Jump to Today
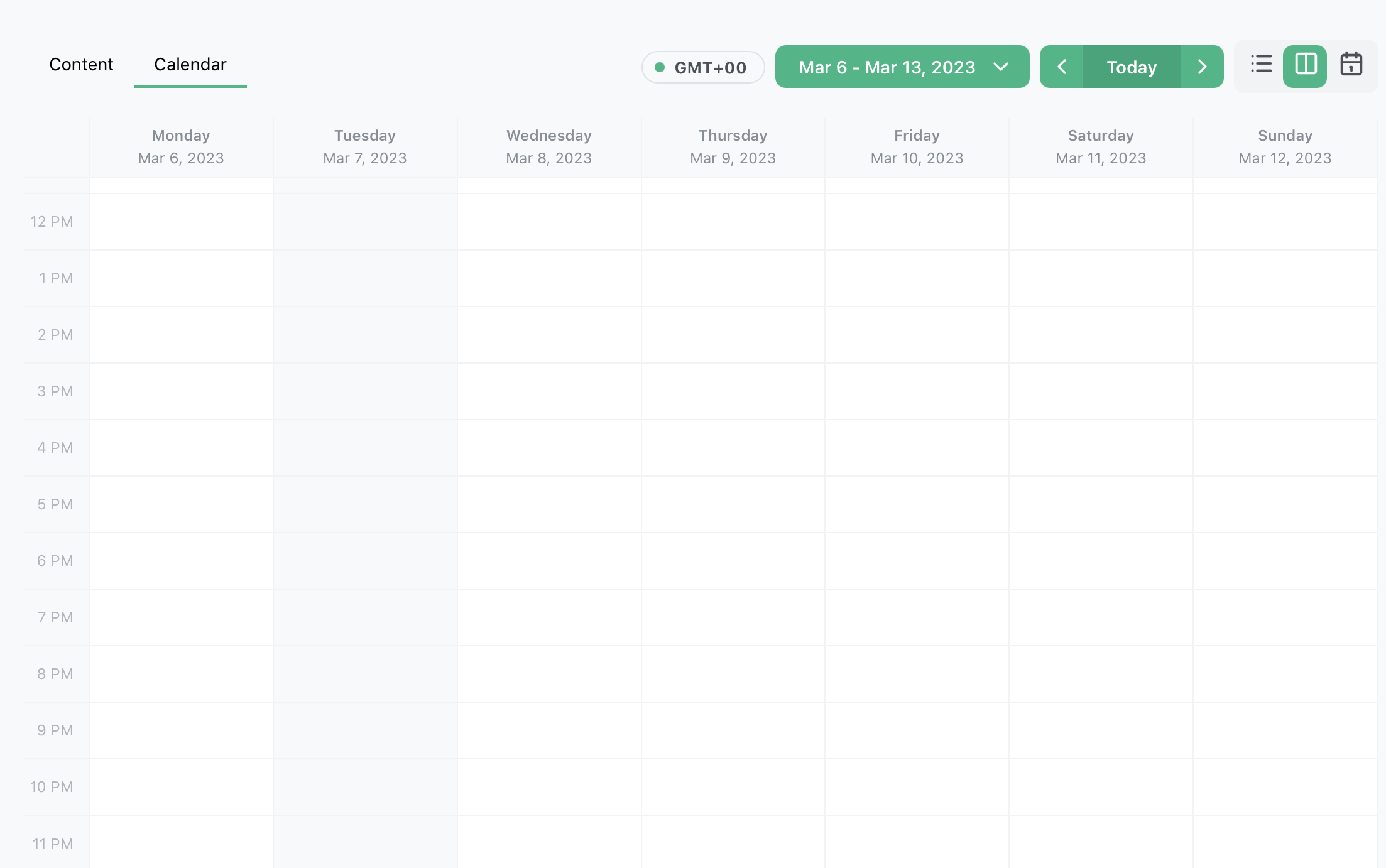The height and width of the screenshot is (868, 1386). [x=1132, y=67]
